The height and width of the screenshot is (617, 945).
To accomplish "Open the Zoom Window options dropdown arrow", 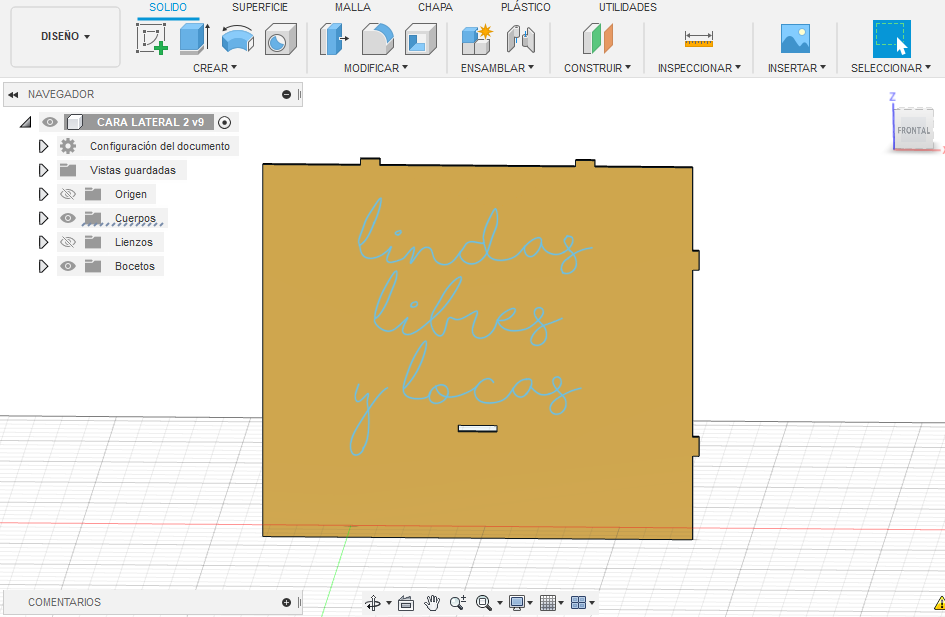I will pos(500,603).
